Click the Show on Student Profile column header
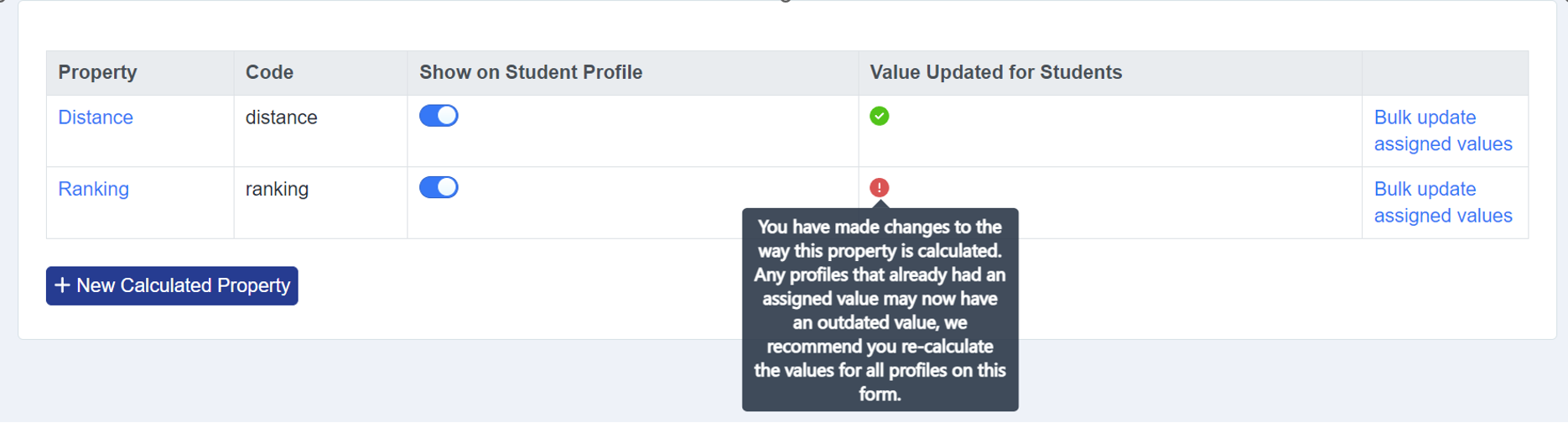This screenshot has width=1568, height=423. (531, 72)
